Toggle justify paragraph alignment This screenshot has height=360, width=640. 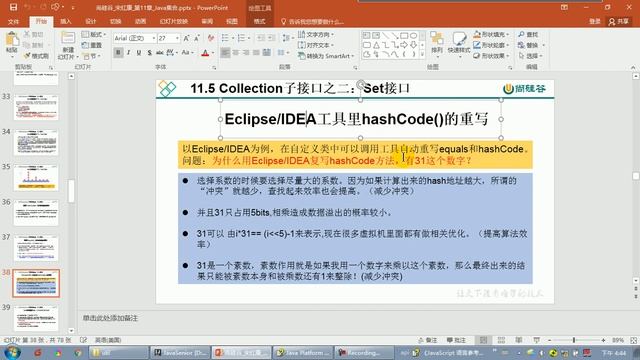256,52
